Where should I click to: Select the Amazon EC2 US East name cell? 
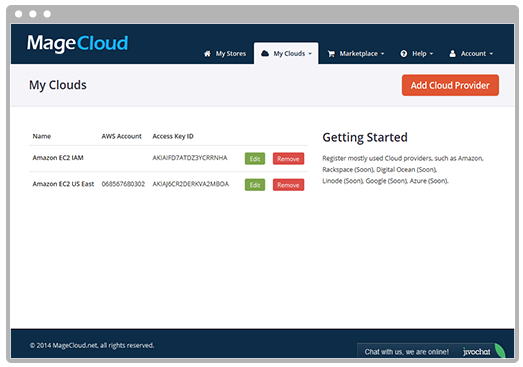pyautogui.click(x=63, y=184)
